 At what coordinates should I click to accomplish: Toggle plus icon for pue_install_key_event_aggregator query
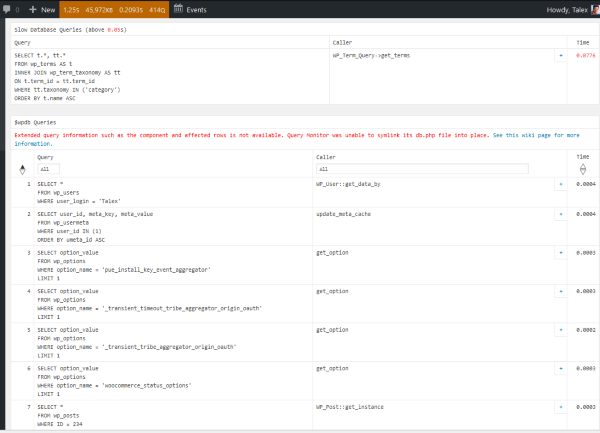pyautogui.click(x=560, y=252)
